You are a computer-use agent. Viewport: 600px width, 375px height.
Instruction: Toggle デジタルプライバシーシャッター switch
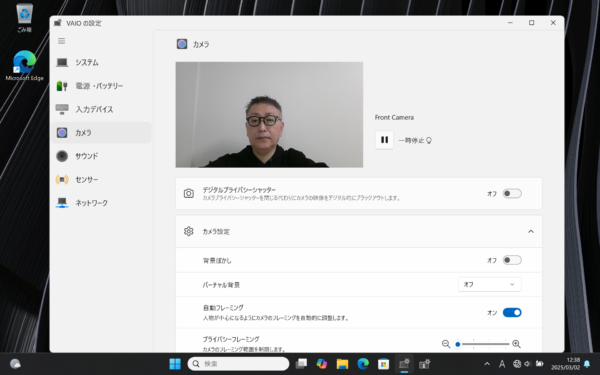512,193
